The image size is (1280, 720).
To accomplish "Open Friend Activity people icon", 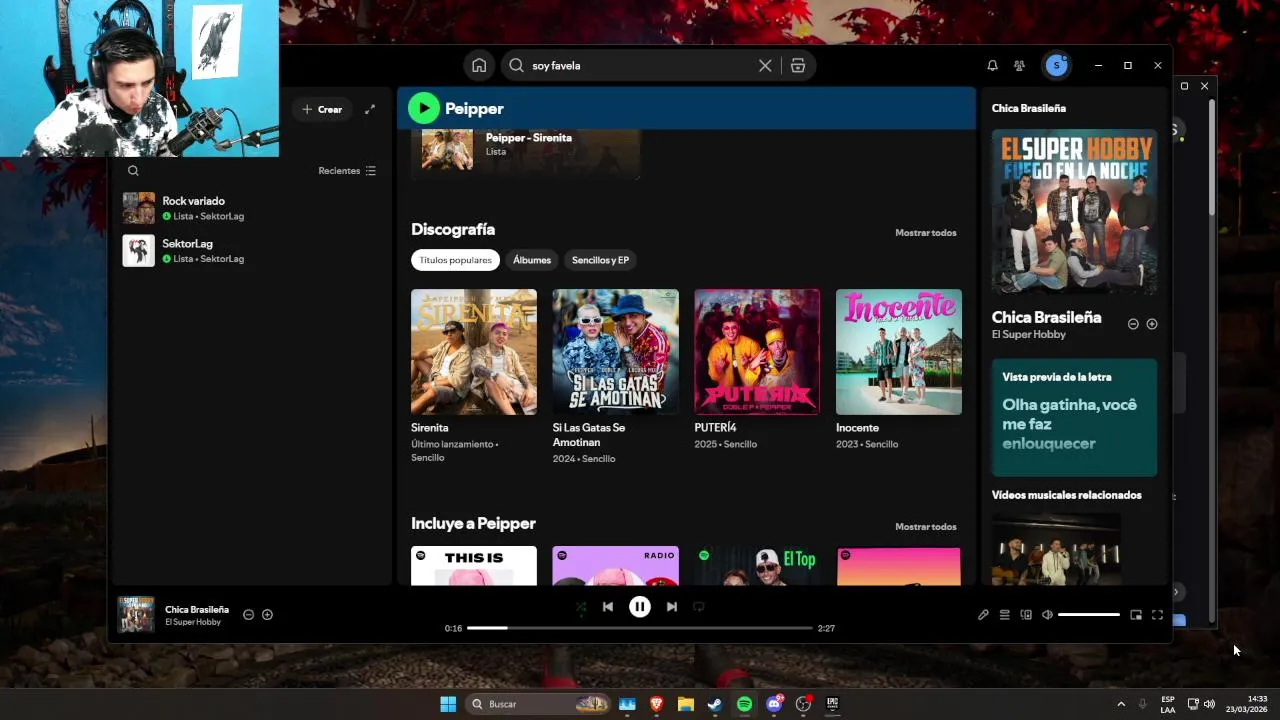I will pos(1019,65).
